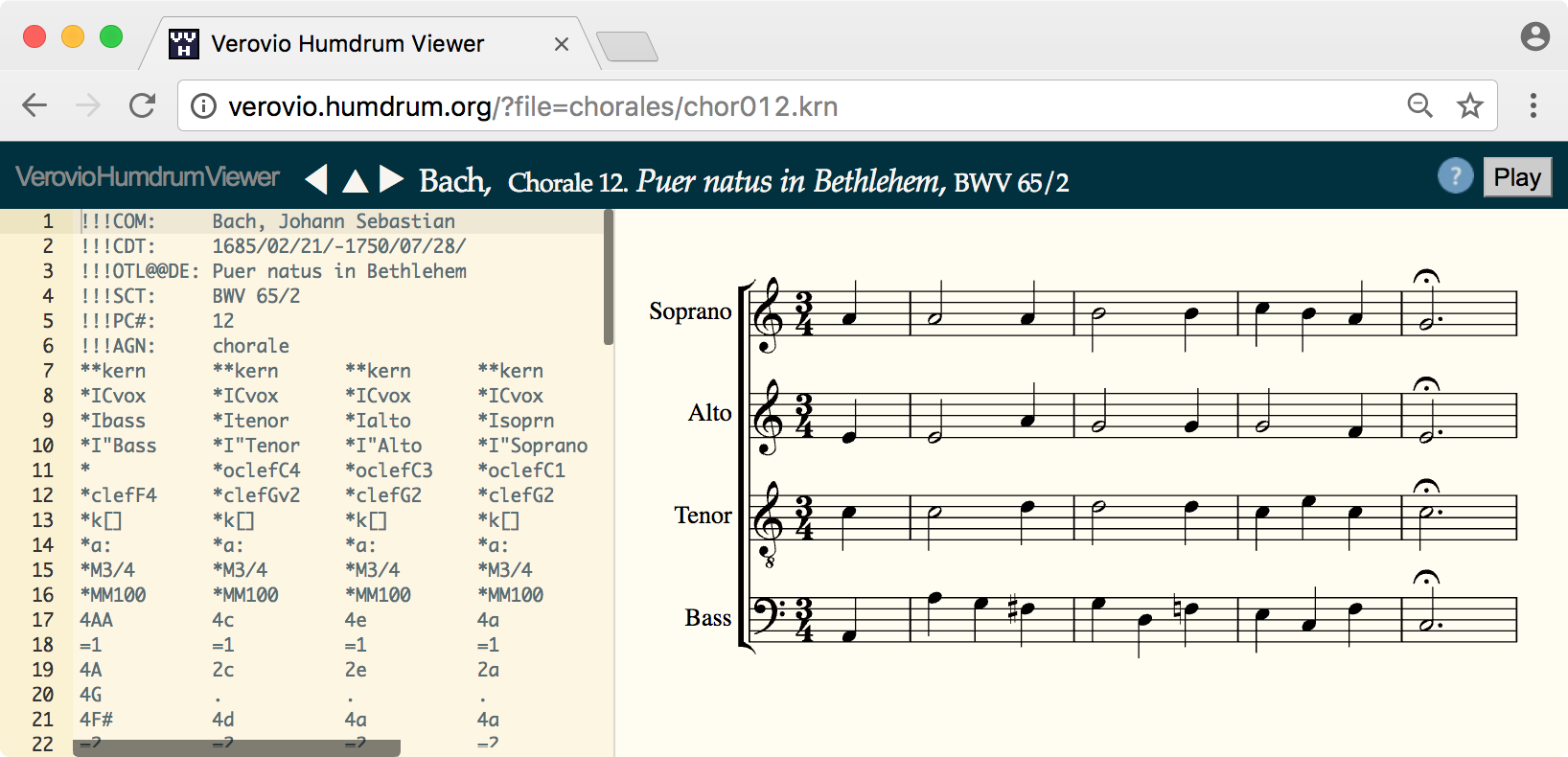Screen dimensions: 1568x757
Task: Click the Soprano staff label
Action: point(690,311)
